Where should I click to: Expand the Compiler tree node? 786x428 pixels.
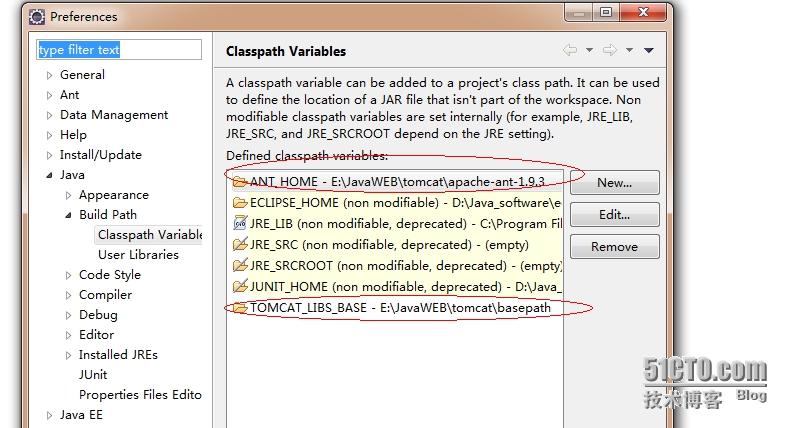coord(68,295)
